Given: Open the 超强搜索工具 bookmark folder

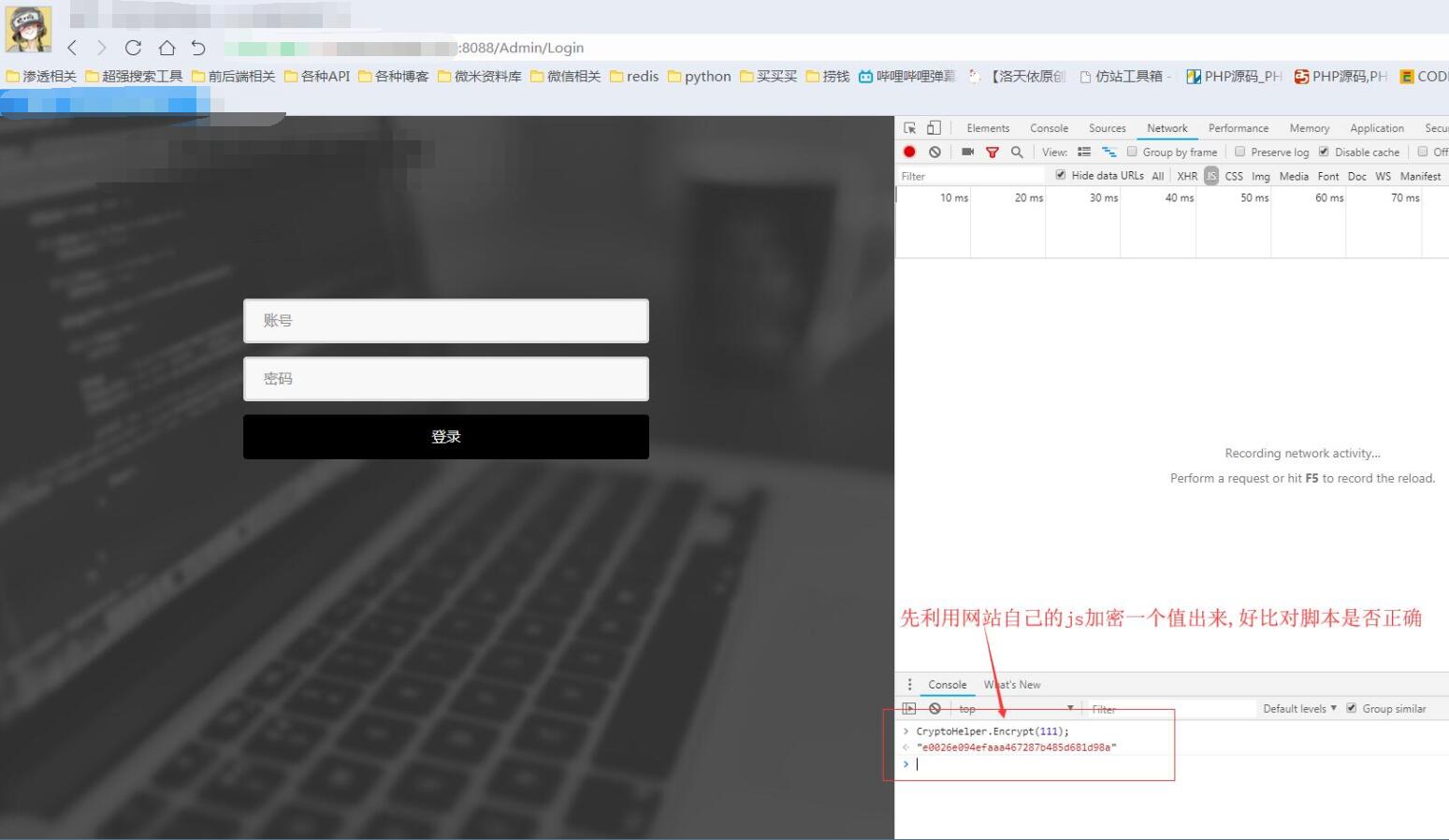Looking at the screenshot, I should point(134,77).
